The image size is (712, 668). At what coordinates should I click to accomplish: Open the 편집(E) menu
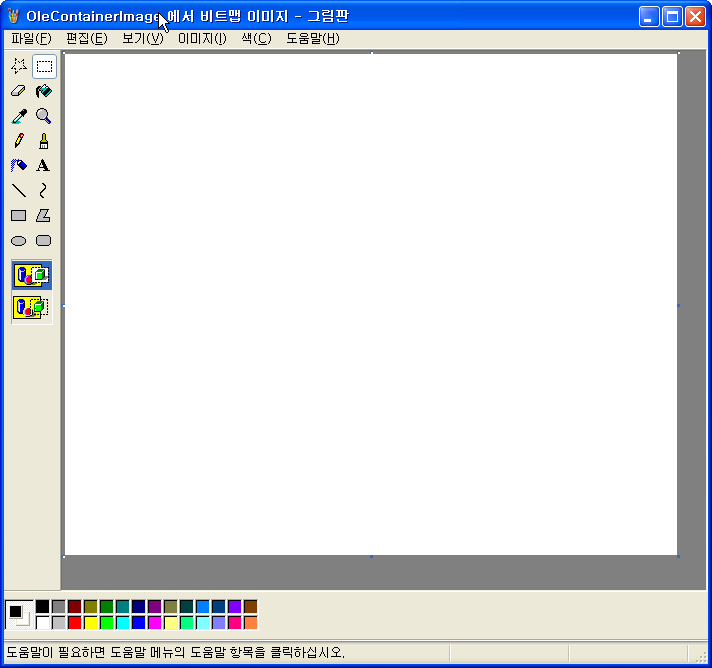[x=87, y=39]
